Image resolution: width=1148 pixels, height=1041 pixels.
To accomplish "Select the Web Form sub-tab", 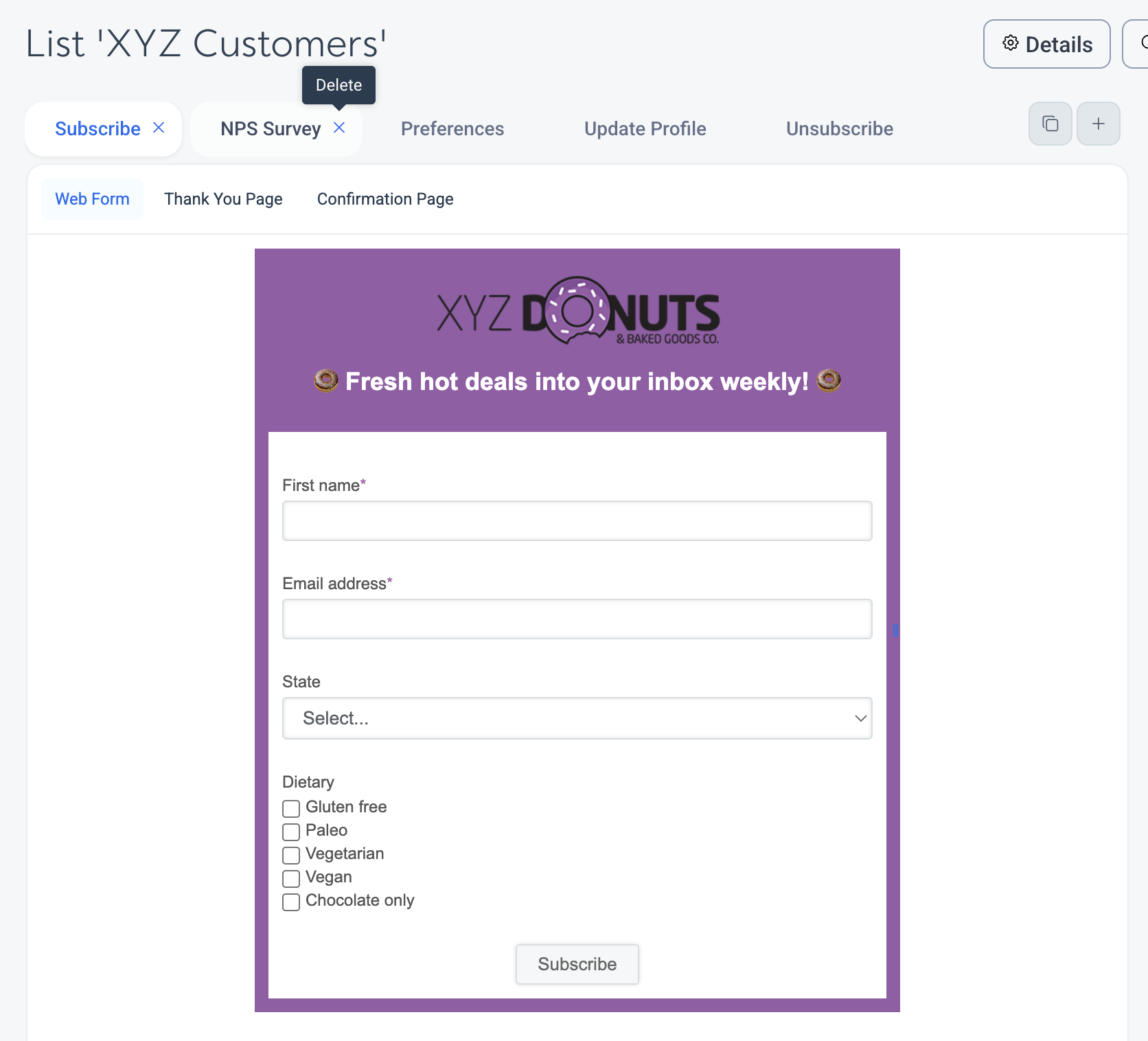I will [x=92, y=199].
